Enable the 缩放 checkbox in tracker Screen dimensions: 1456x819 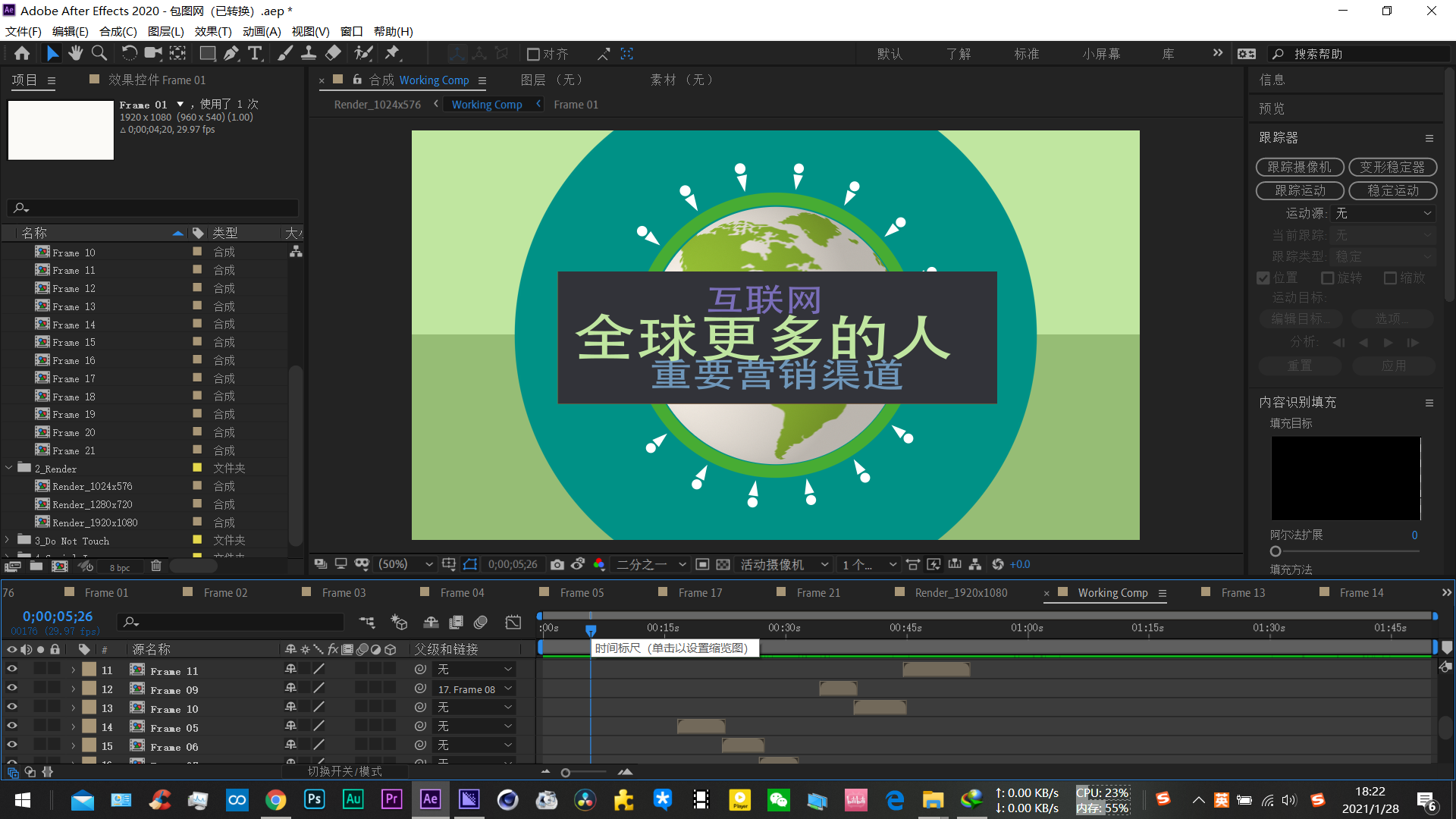coord(1390,278)
